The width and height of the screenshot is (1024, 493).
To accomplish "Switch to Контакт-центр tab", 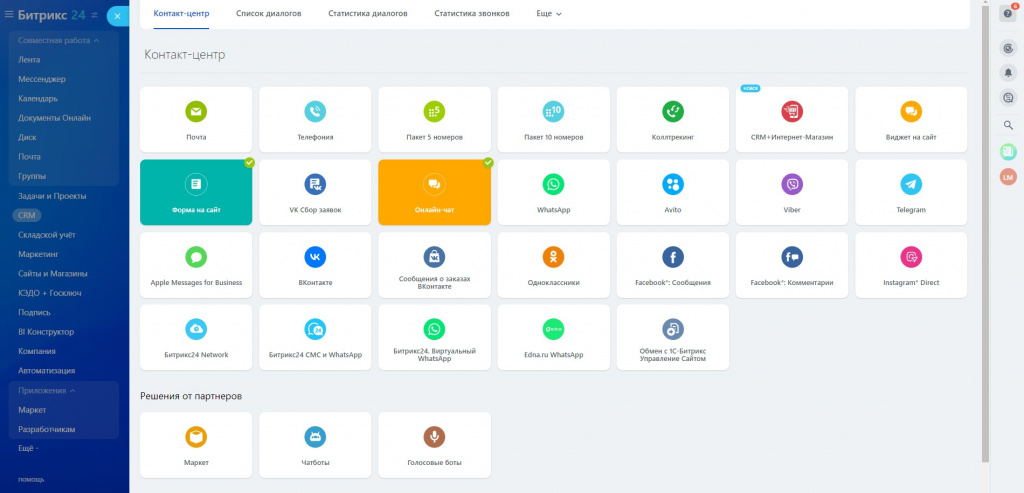I will pyautogui.click(x=181, y=13).
